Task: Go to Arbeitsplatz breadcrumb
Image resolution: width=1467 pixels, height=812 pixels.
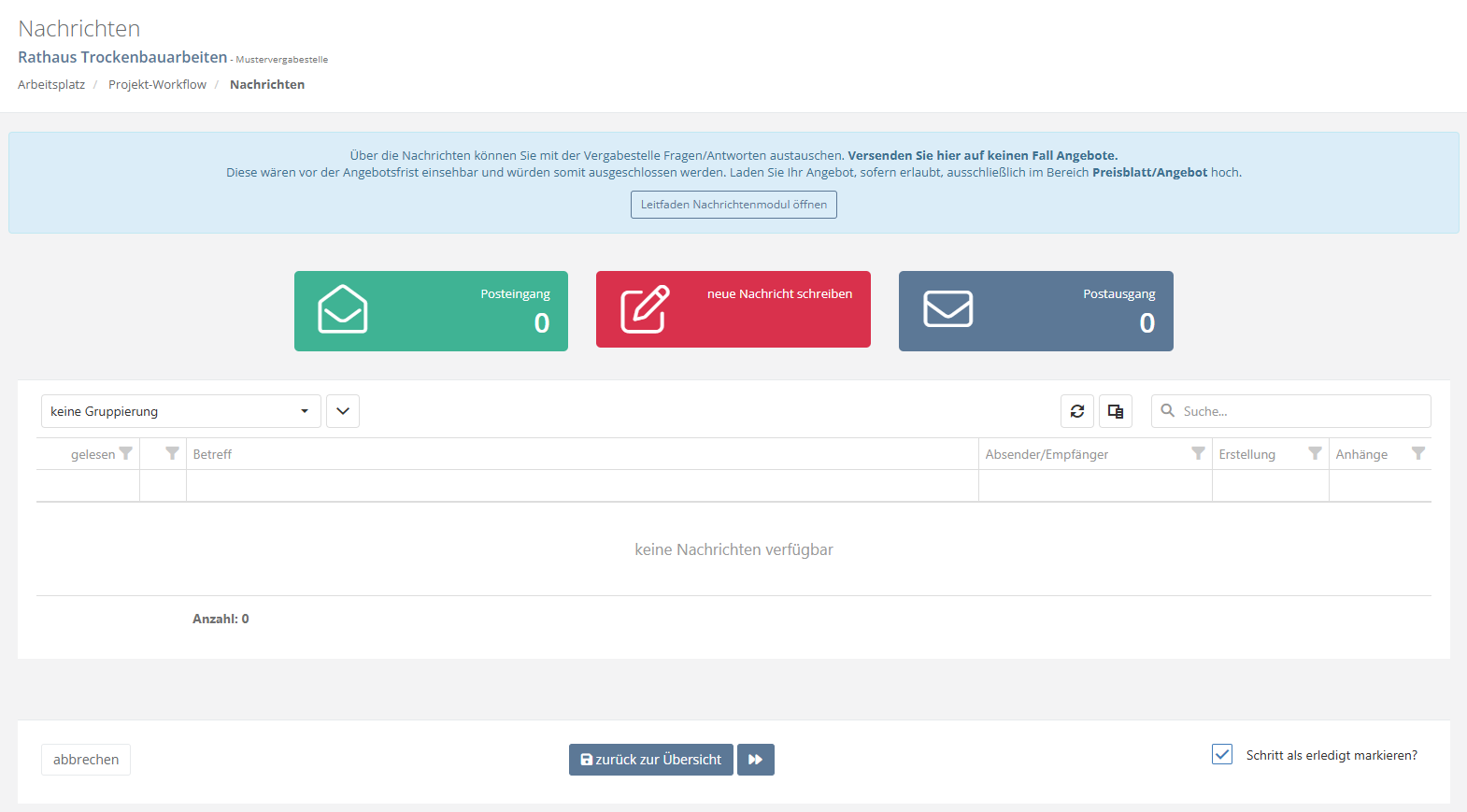Action: pos(51,84)
